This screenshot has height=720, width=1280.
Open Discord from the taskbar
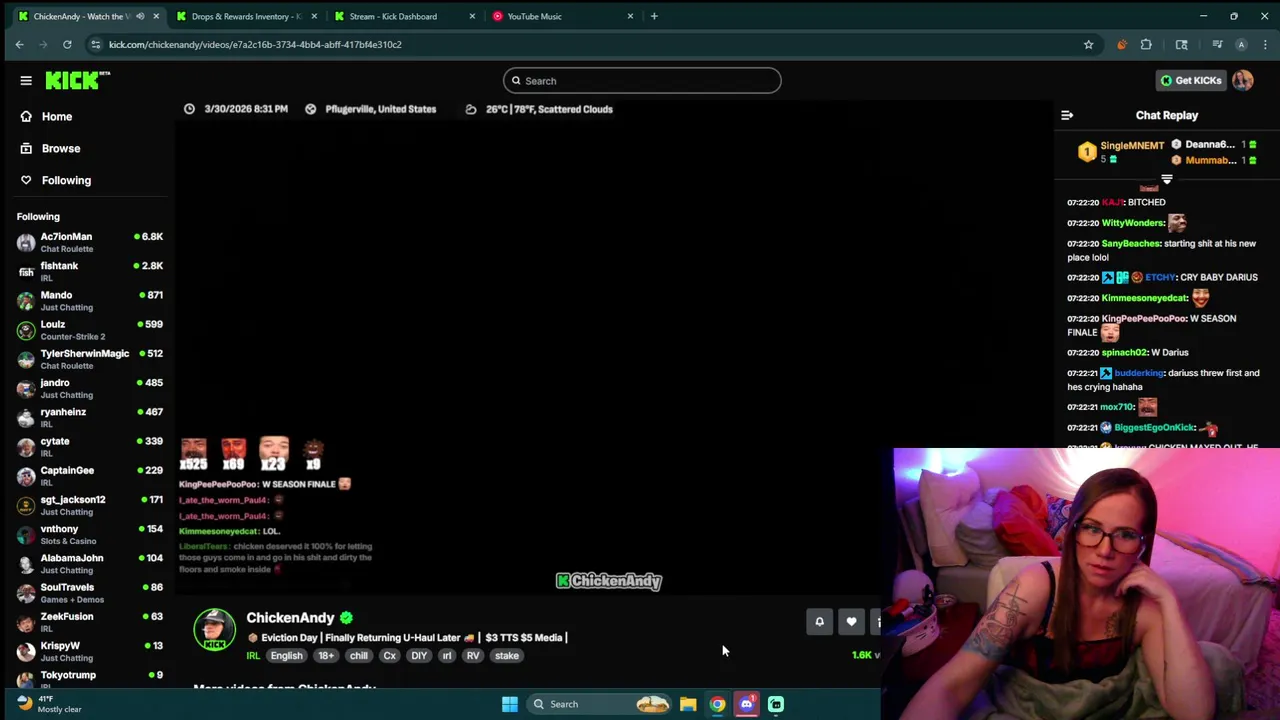[x=746, y=704]
